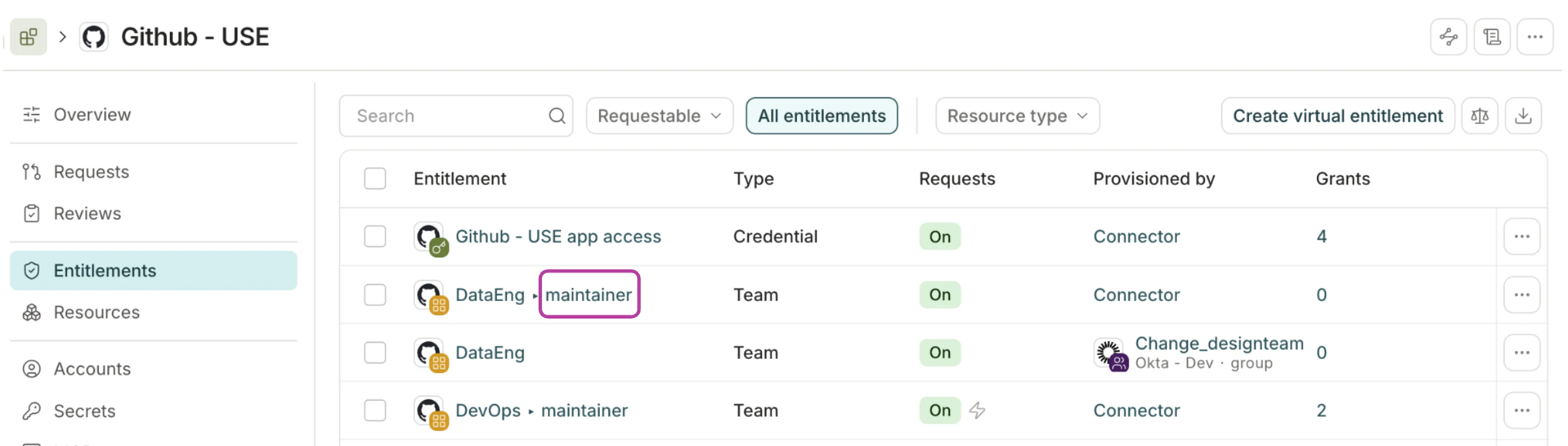The width and height of the screenshot is (1568, 446).
Task: Click the Credential type cell
Action: tap(775, 237)
